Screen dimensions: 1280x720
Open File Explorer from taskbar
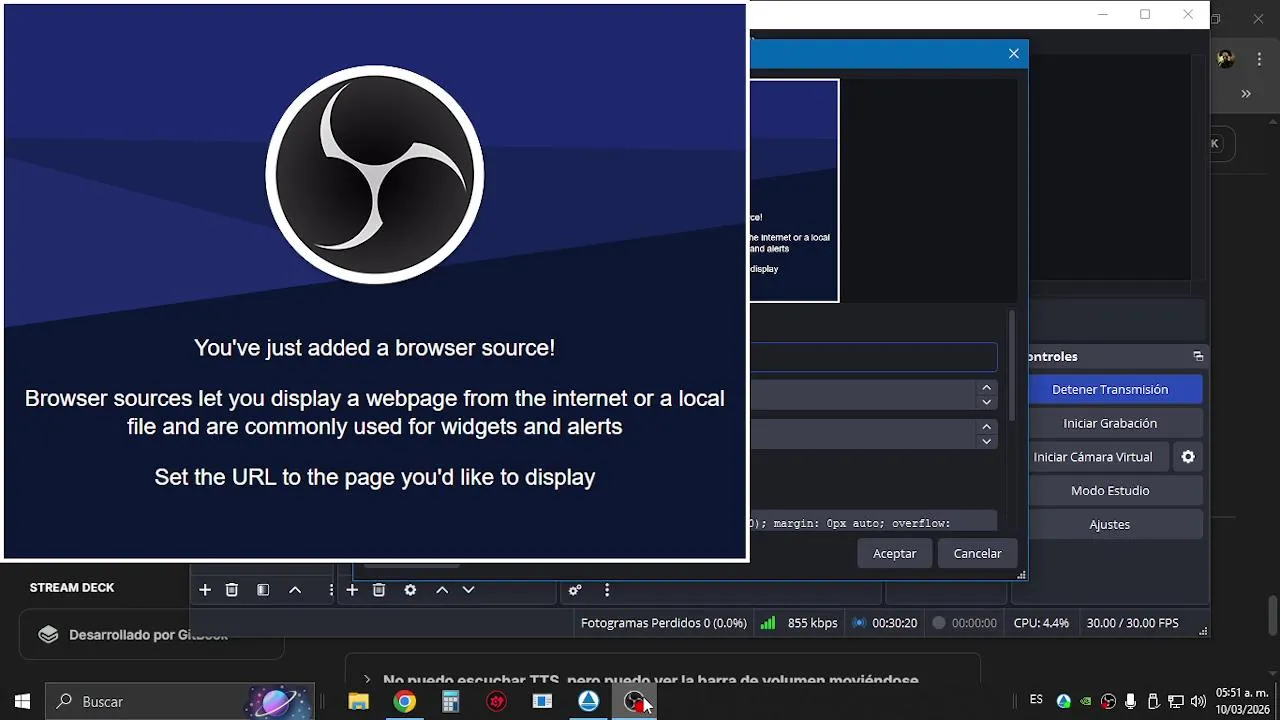(x=358, y=702)
